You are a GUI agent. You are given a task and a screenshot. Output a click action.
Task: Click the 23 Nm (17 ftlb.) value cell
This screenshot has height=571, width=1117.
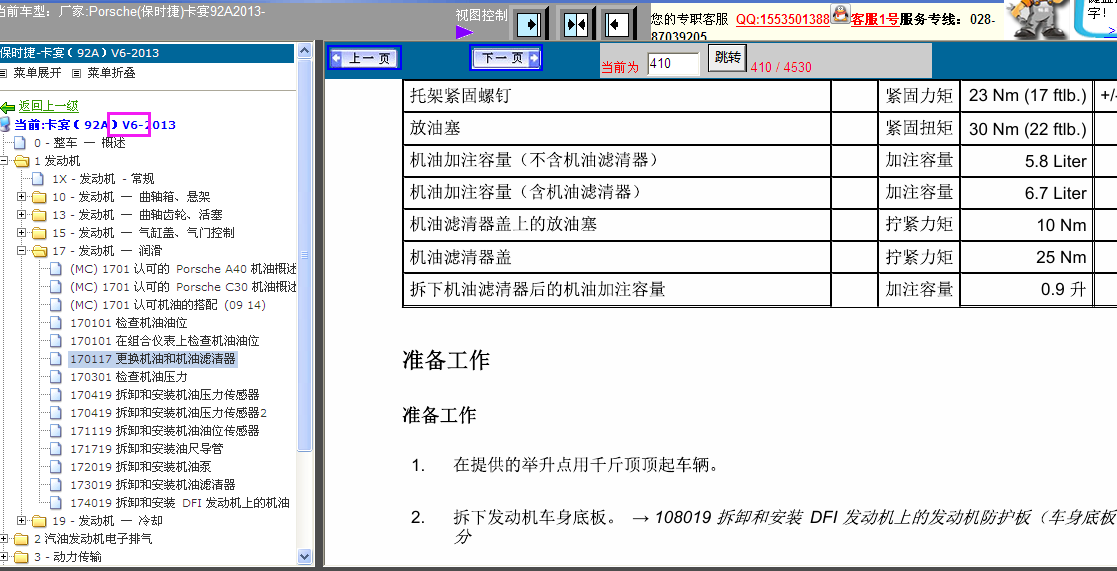[x=1026, y=95]
